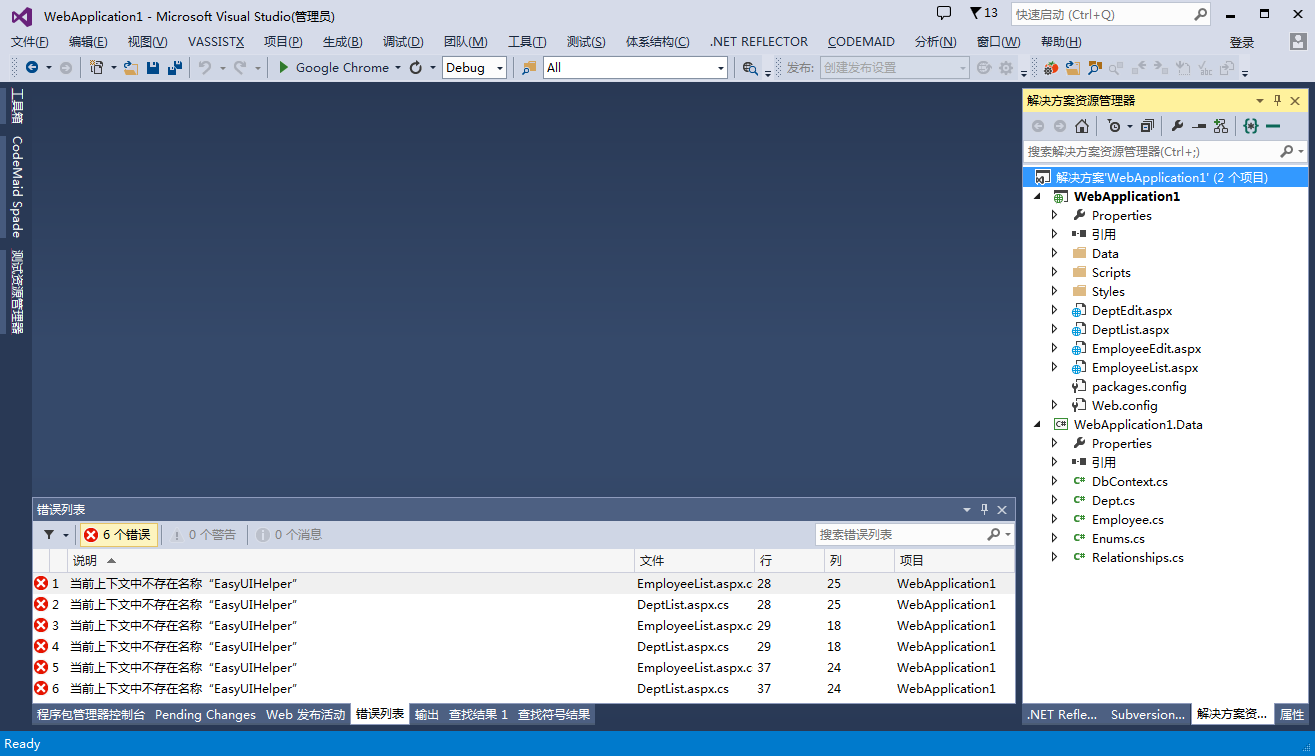The image size is (1315, 756).
Task: Click the refresh browser icon
Action: (417, 67)
